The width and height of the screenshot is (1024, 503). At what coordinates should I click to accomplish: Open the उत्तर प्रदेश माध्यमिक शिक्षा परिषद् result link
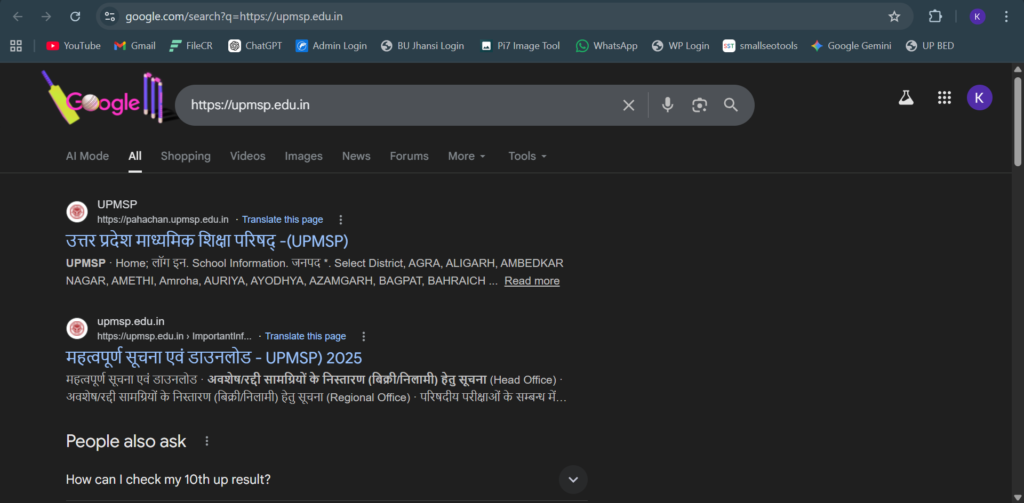[207, 241]
